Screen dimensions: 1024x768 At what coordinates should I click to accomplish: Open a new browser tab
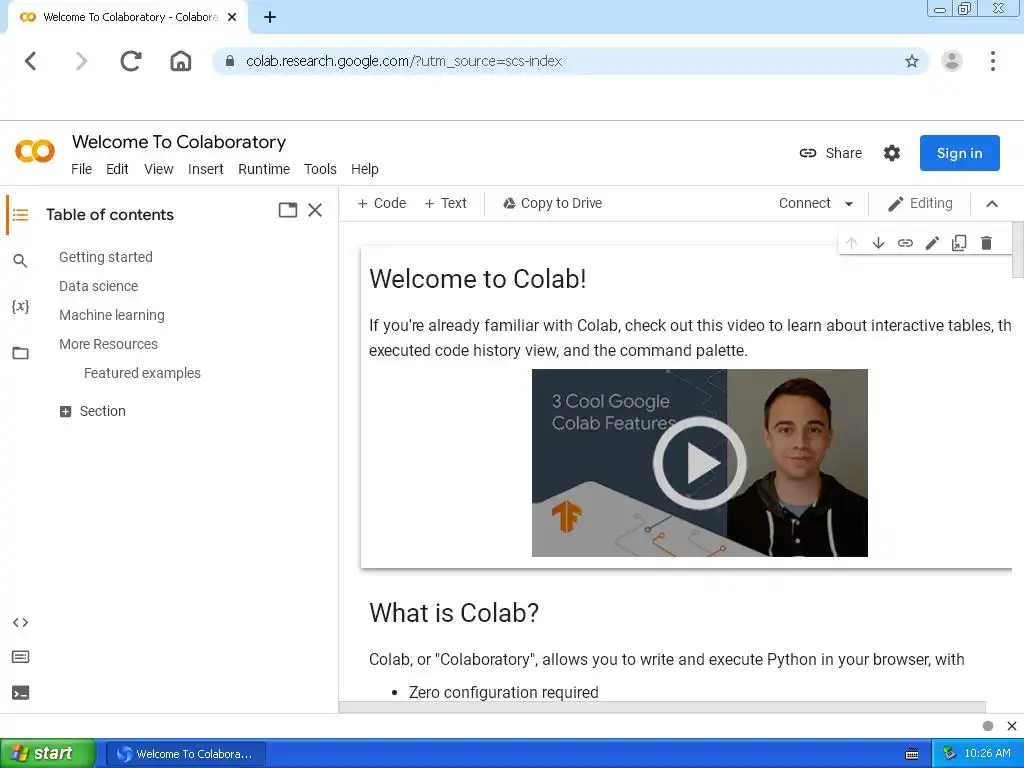[x=270, y=17]
